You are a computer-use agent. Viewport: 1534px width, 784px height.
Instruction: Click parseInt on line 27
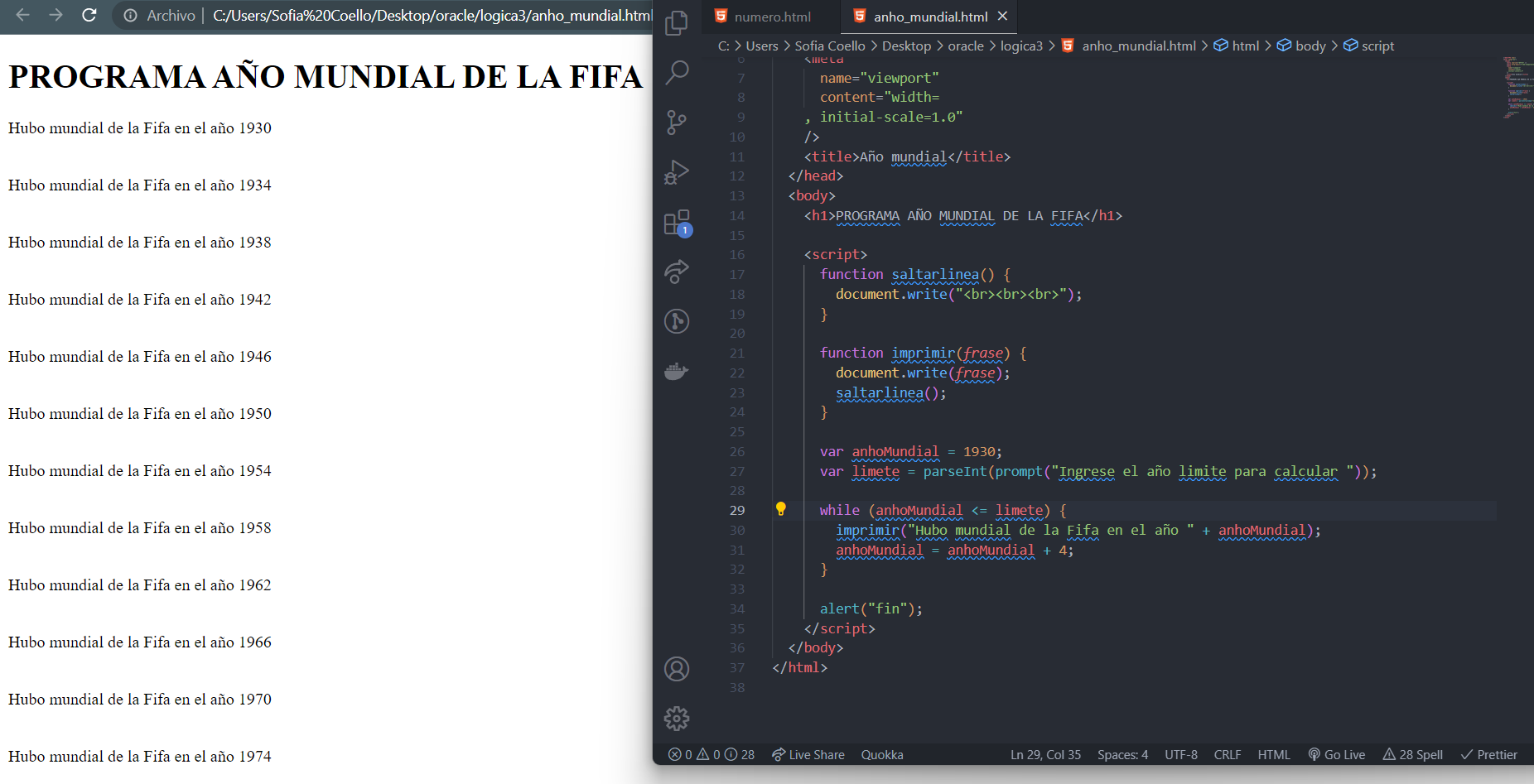(x=954, y=471)
